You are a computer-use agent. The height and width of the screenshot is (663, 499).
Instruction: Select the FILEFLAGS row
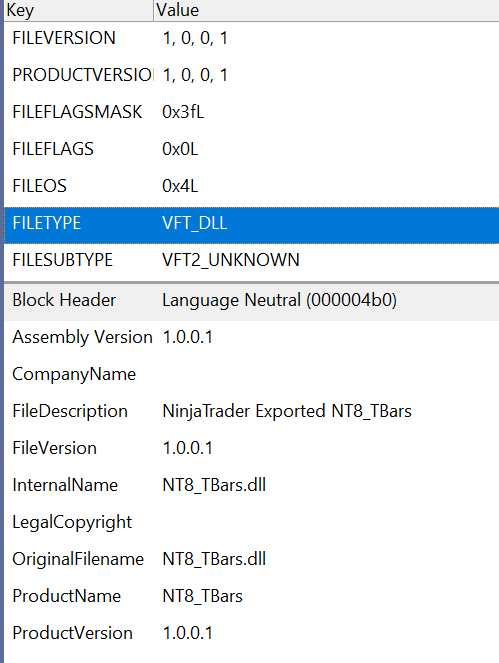coord(252,149)
